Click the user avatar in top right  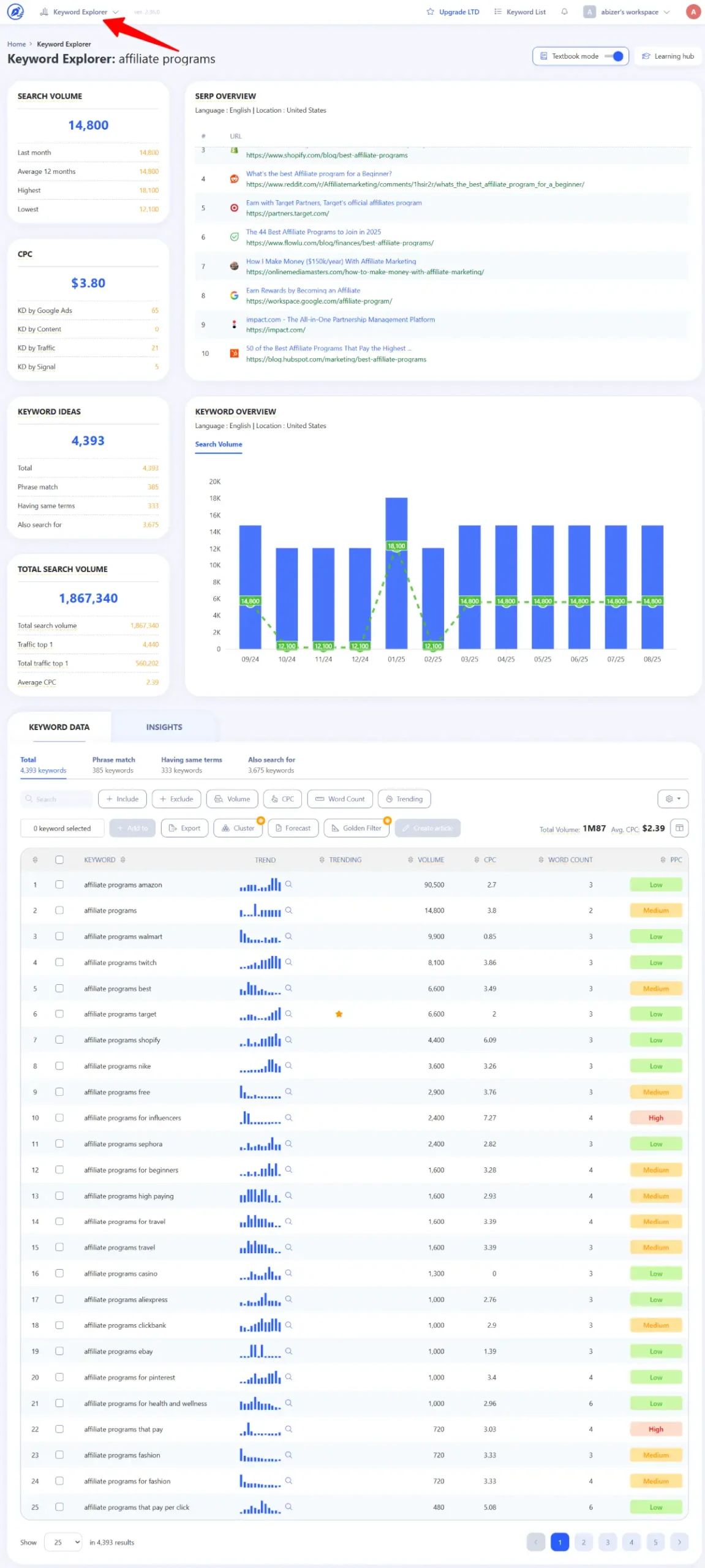click(x=693, y=12)
